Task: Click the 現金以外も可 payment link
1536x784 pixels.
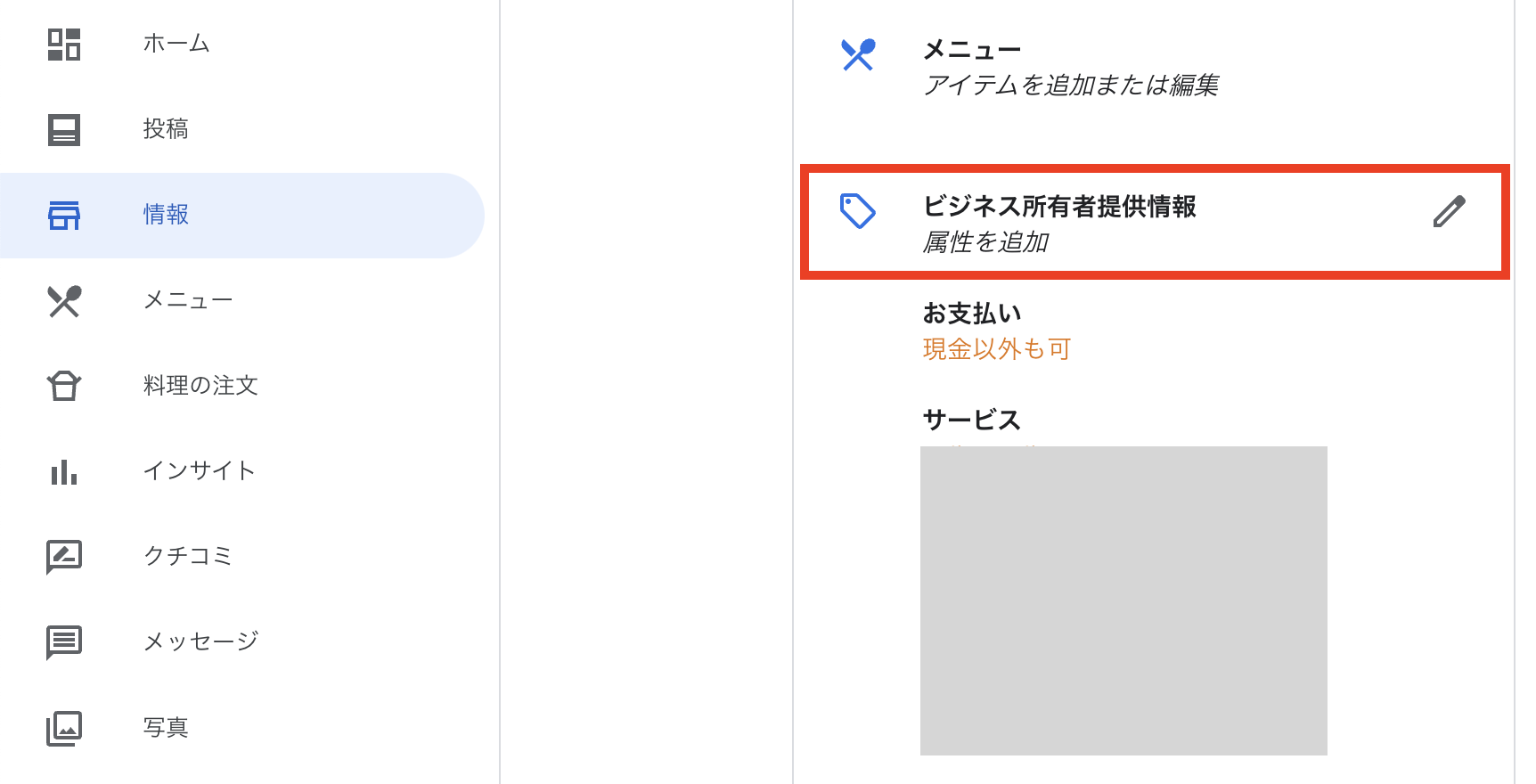Action: pos(996,349)
